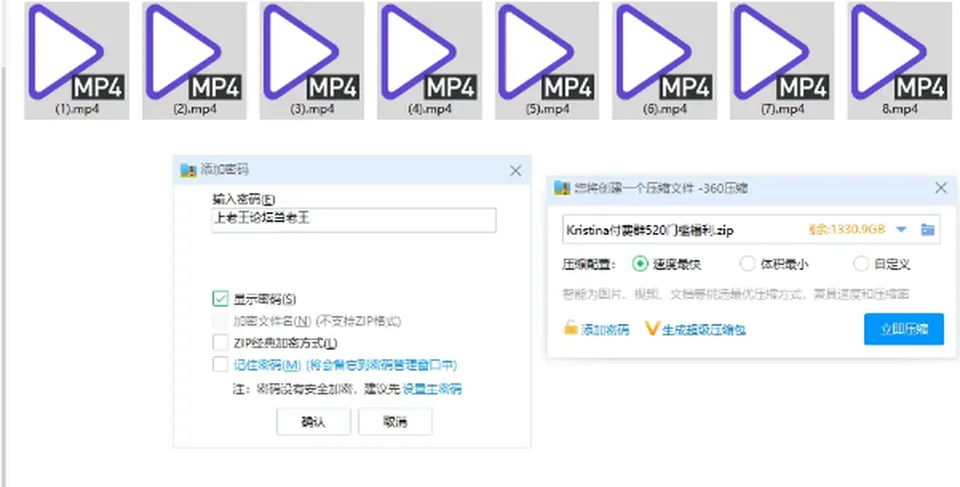Enable ZIP经典加密方式(L) checkbox

[x=220, y=342]
